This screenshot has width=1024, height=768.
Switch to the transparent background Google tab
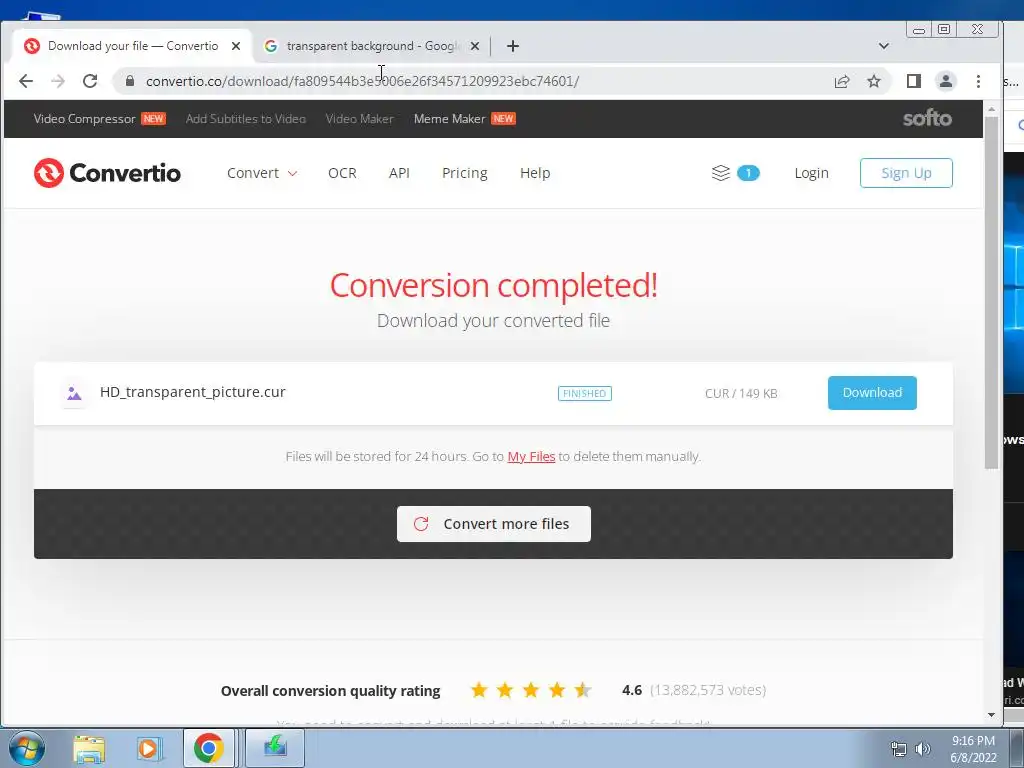point(373,46)
